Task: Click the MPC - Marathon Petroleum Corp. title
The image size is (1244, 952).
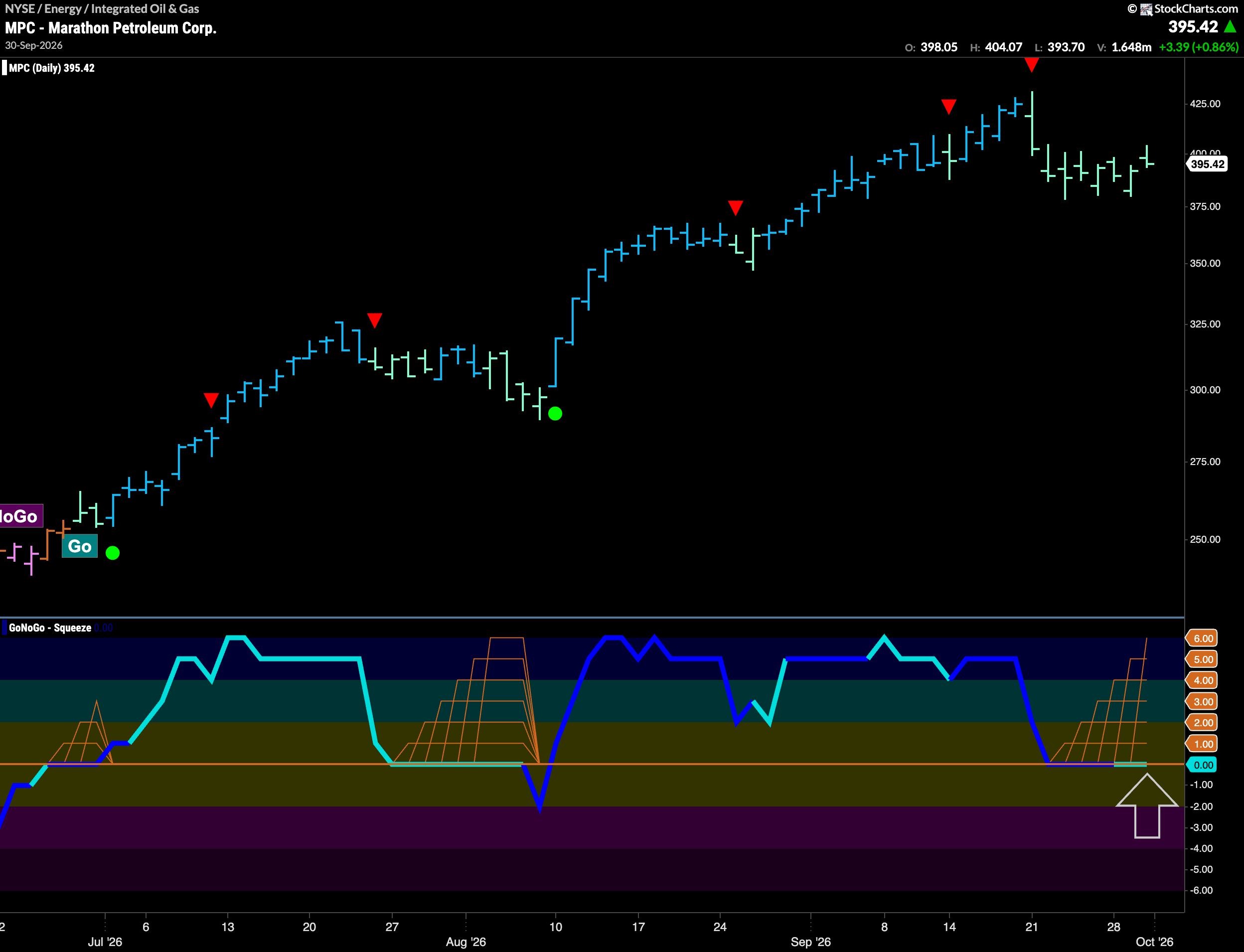Action: coord(111,28)
